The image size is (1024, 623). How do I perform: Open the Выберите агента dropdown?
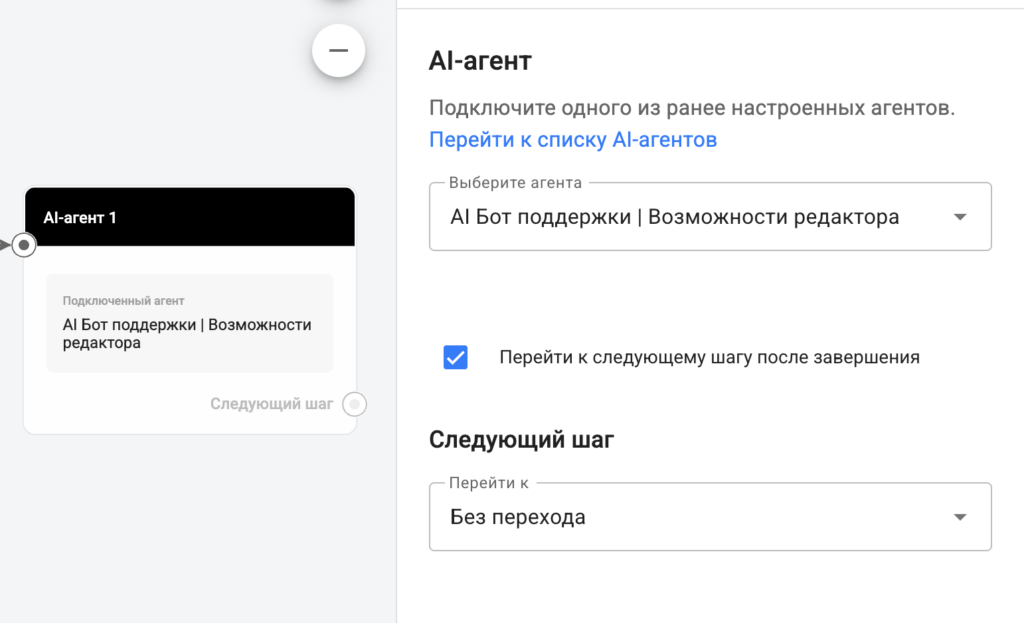click(700, 217)
